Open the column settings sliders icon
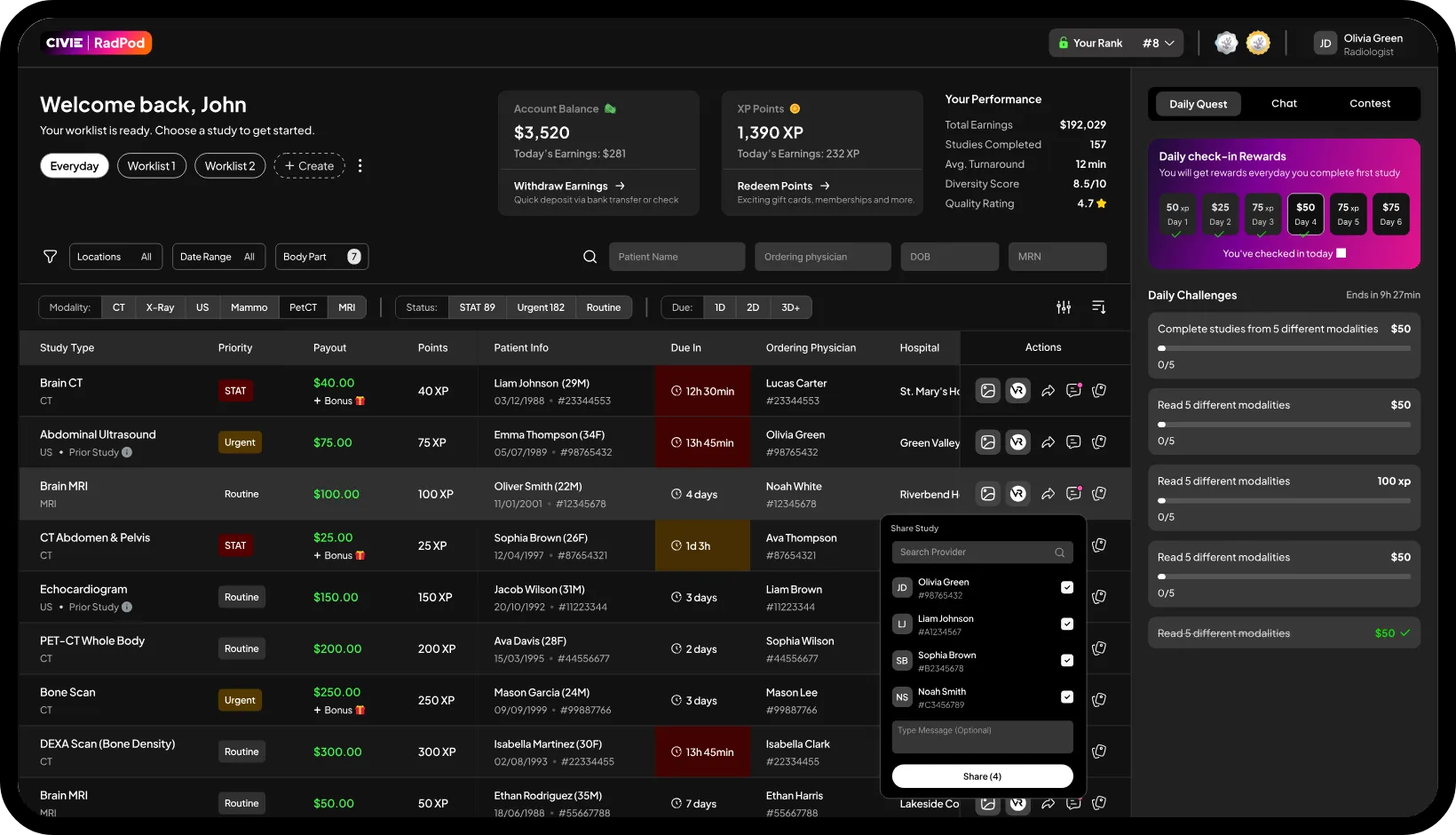 pos(1064,307)
